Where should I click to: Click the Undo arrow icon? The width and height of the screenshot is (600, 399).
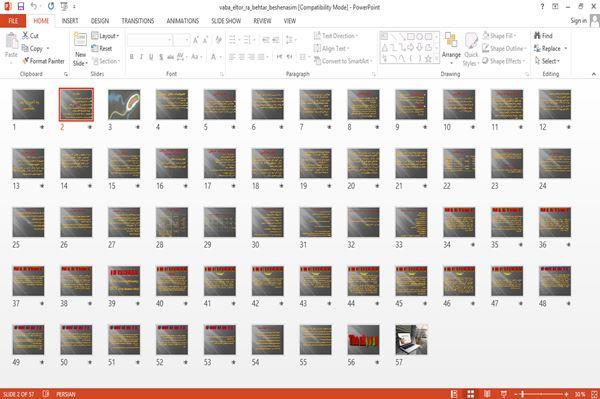(x=34, y=6)
